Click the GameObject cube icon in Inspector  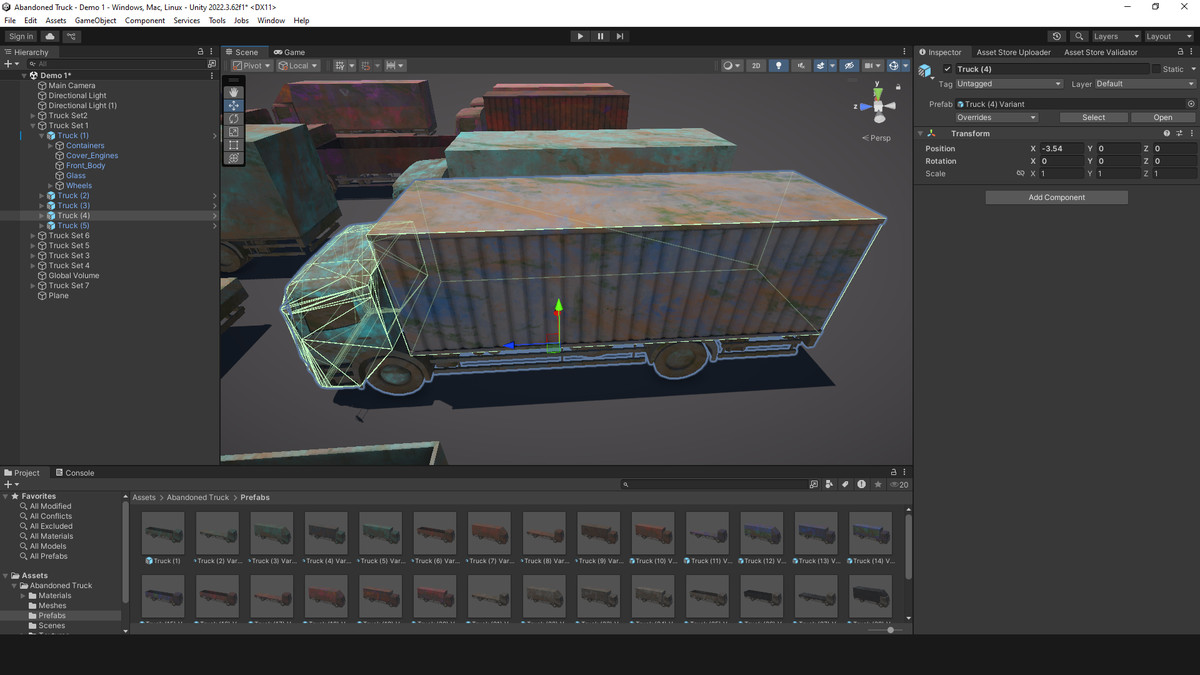click(x=926, y=70)
